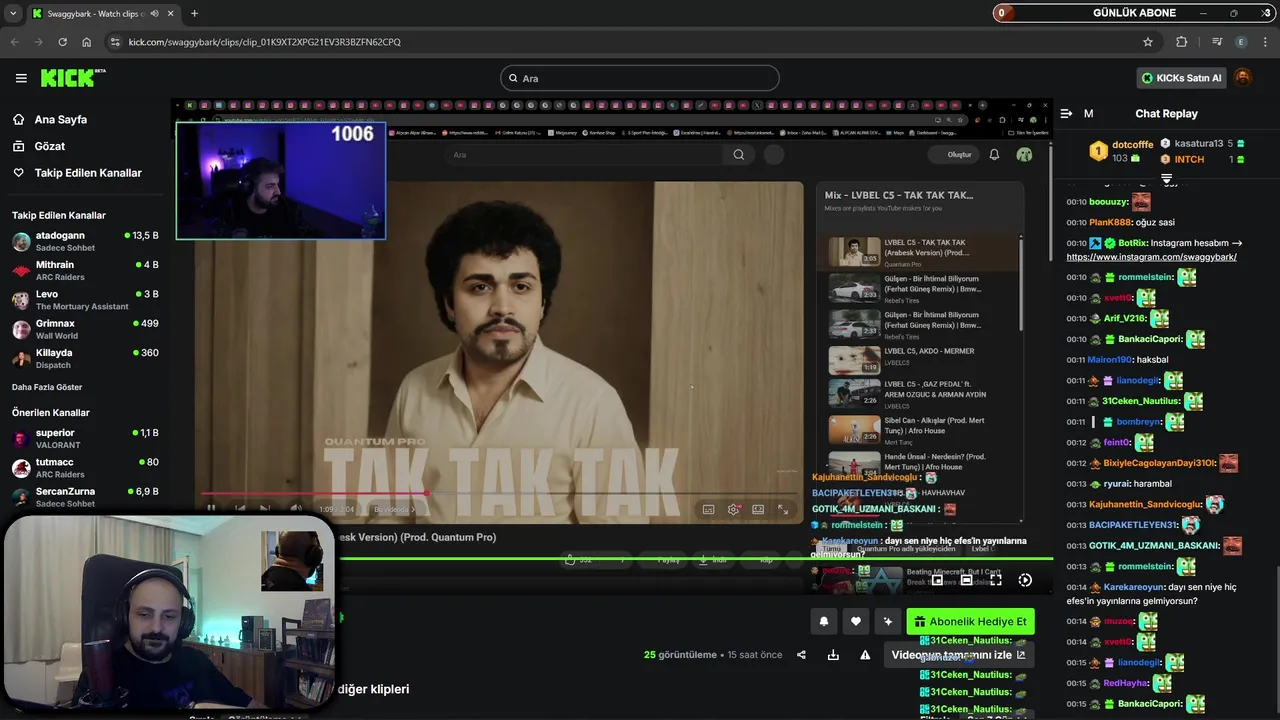The height and width of the screenshot is (720, 1280).
Task: Open the Instagram swaggybark link in chat
Action: pyautogui.click(x=1152, y=257)
